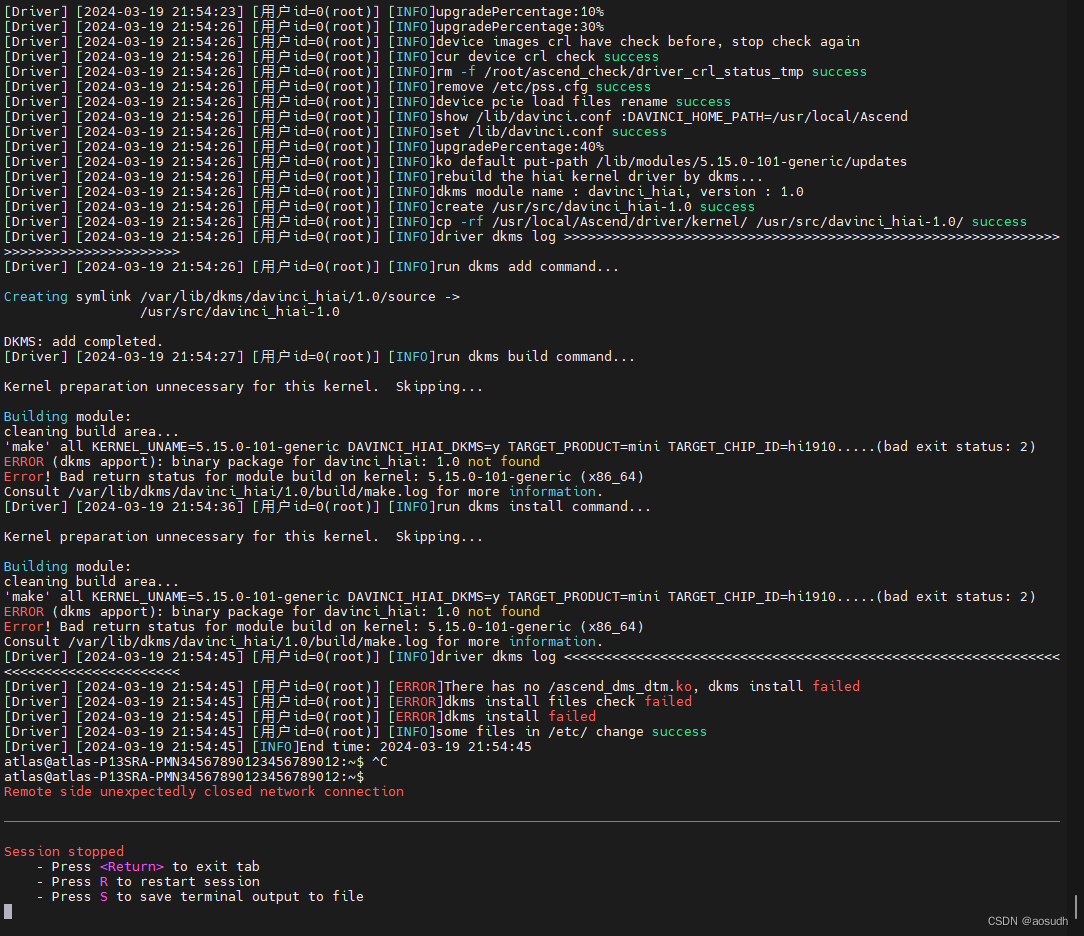Click the "CSDN @aosudh" label
This screenshot has height=936, width=1084.
[1027, 921]
